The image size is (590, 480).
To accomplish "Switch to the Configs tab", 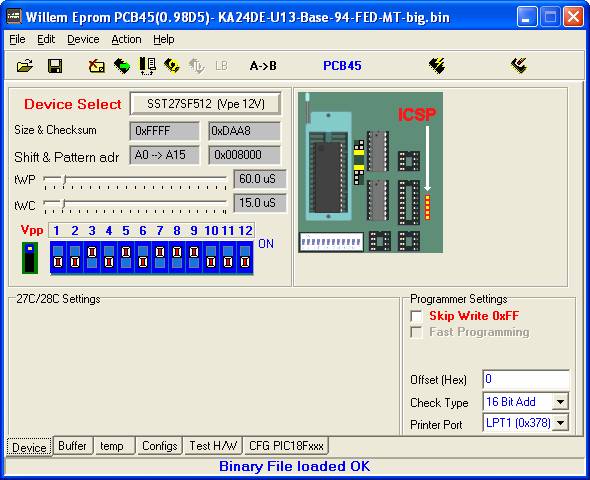I will click(x=160, y=446).
